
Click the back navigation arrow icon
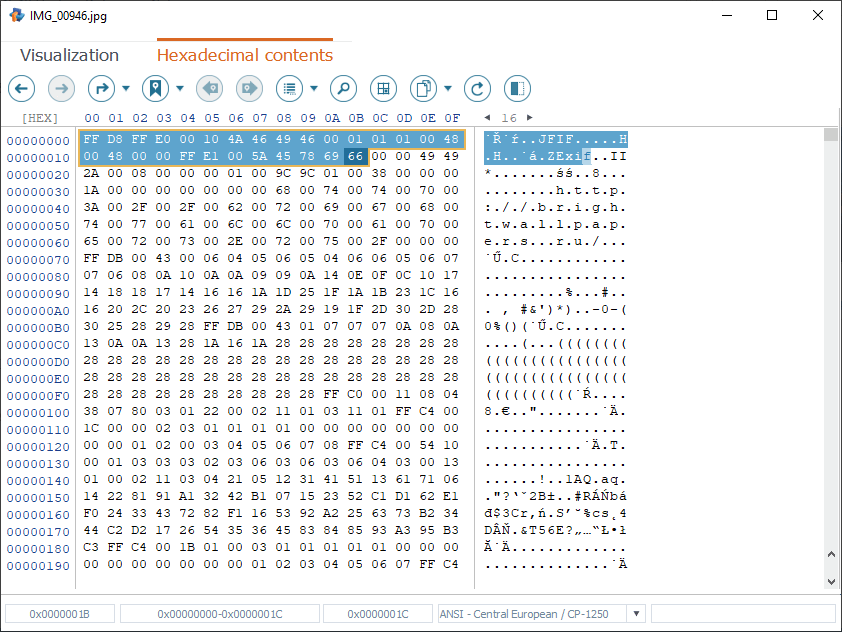[22, 88]
